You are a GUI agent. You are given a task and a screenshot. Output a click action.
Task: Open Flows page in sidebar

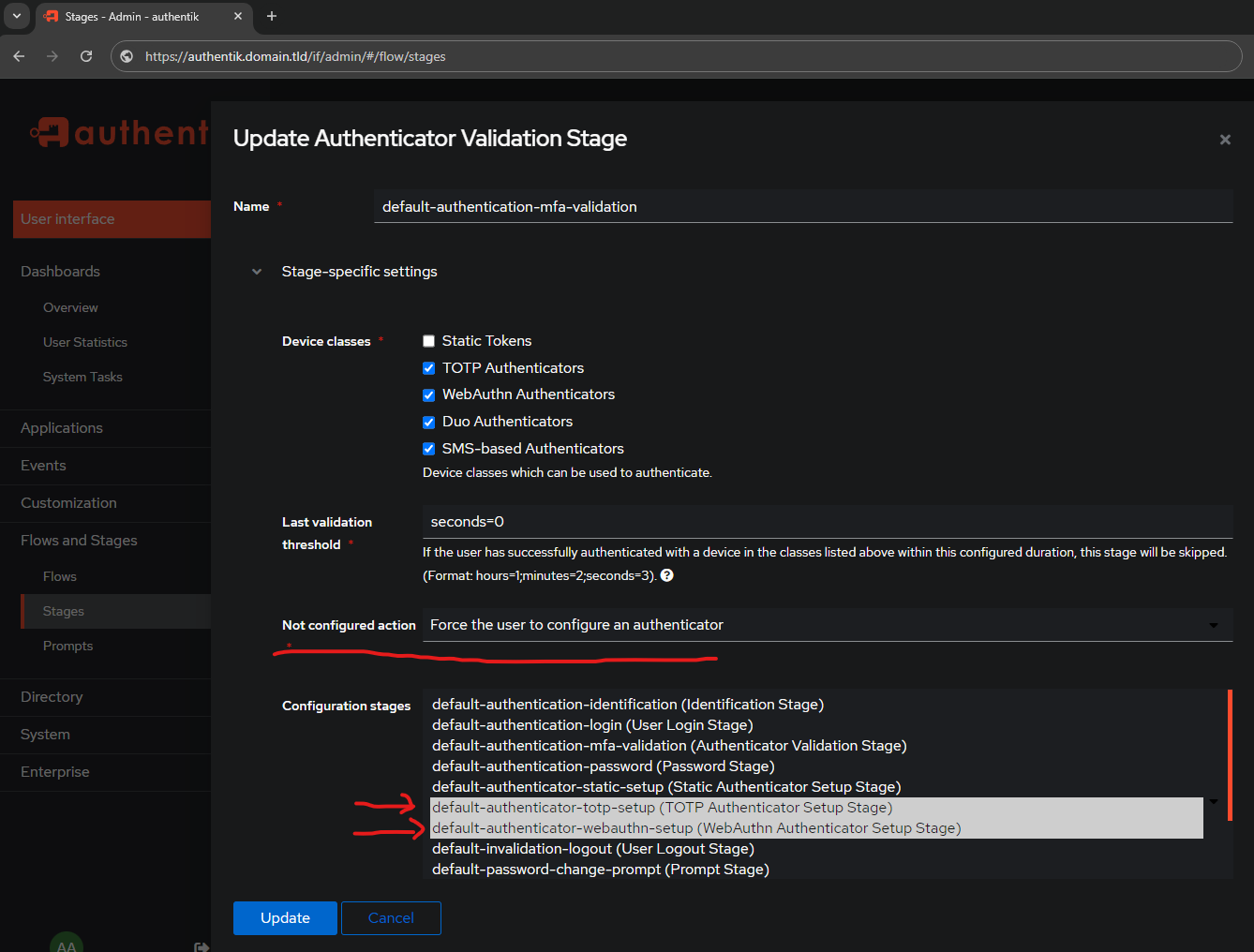(60, 576)
